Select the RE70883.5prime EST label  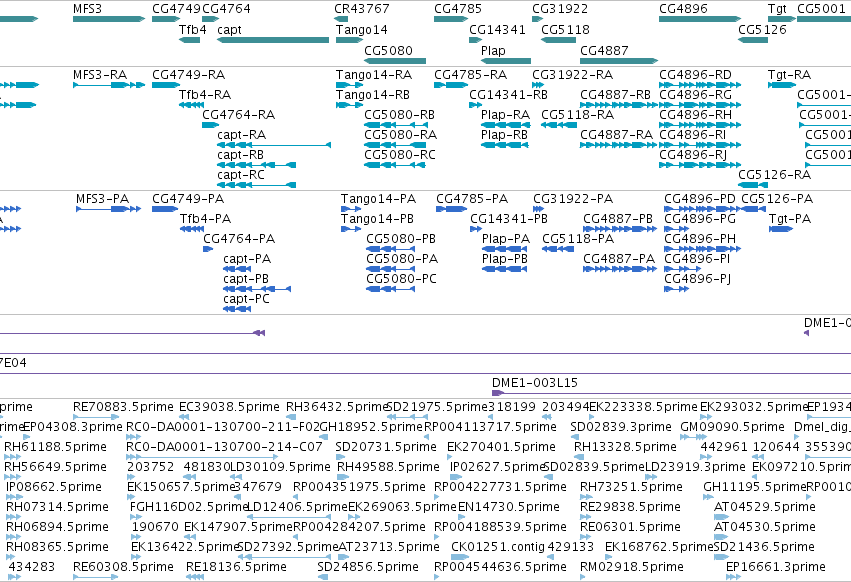point(123,407)
